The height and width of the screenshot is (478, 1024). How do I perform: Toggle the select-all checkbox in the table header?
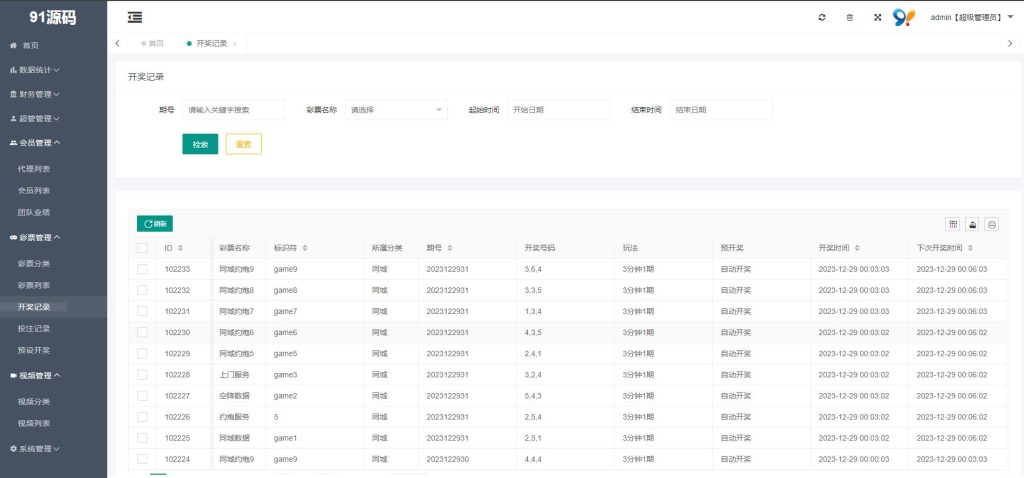[142, 248]
